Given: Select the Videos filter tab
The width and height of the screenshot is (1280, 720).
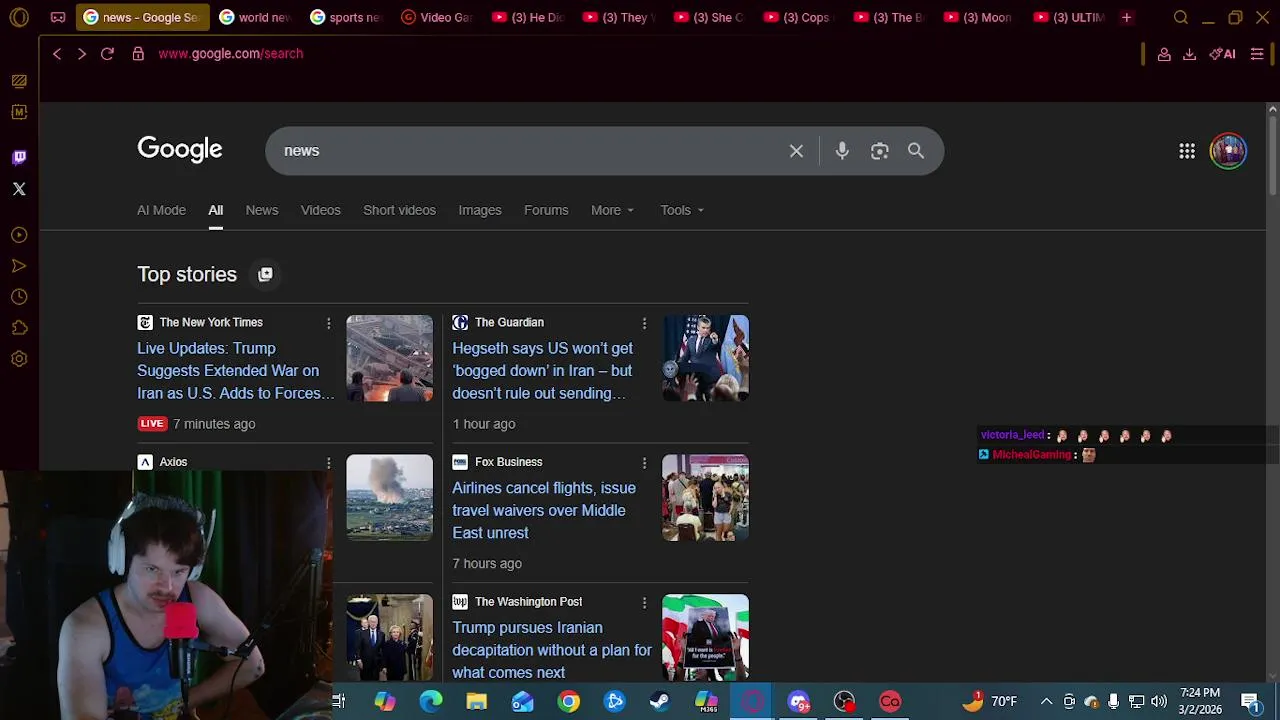Looking at the screenshot, I should coord(321,210).
